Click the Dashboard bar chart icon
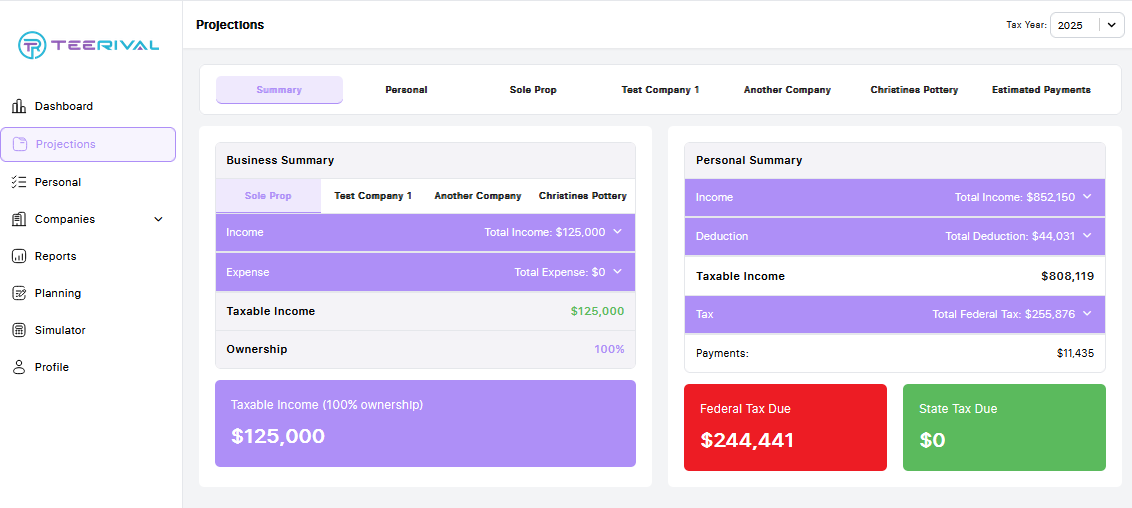 point(18,106)
